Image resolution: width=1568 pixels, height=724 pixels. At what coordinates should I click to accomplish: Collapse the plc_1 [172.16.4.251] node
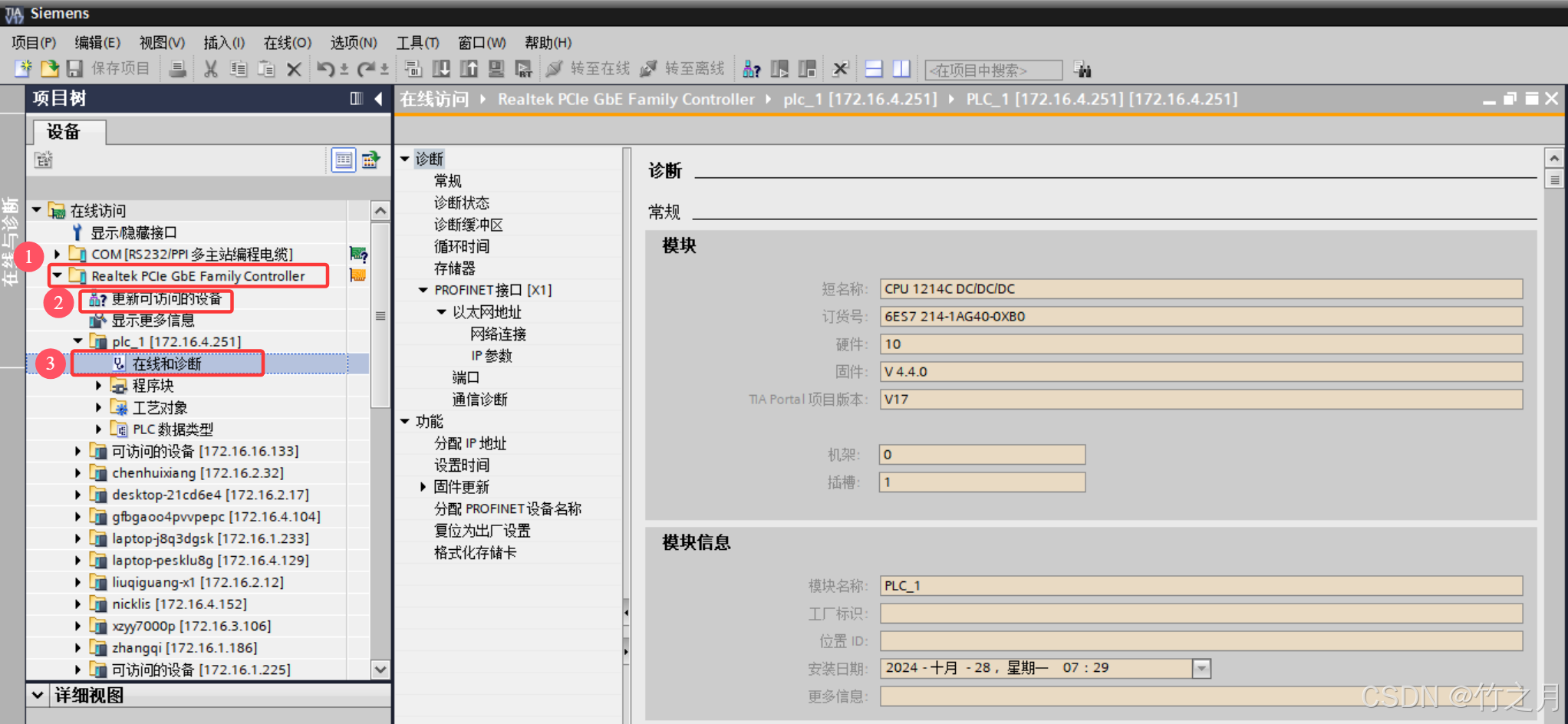point(77,341)
